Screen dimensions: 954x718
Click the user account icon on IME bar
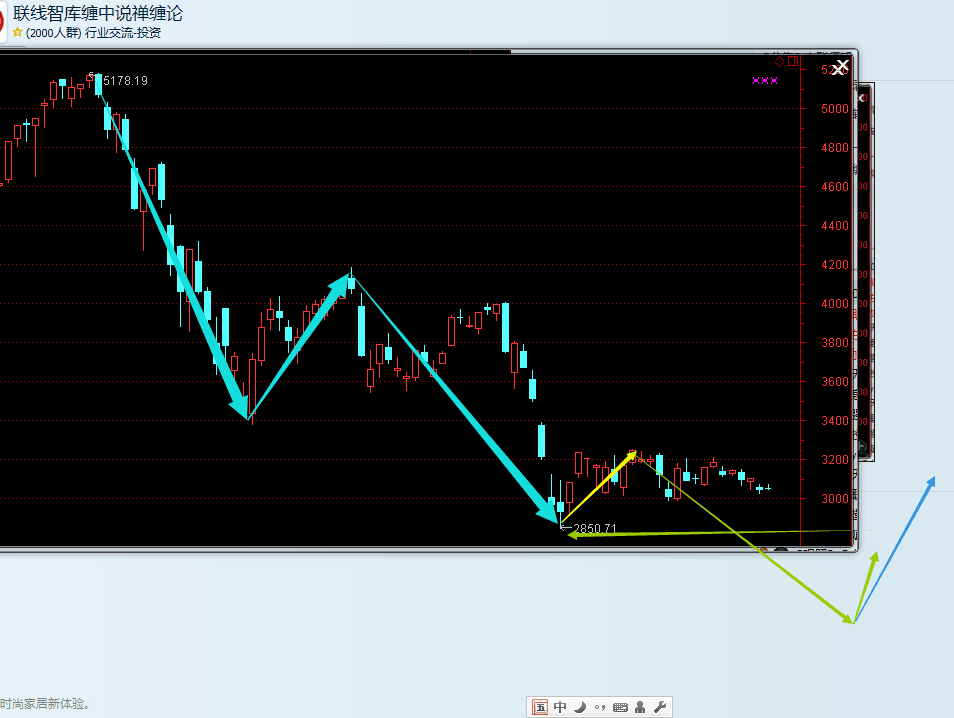point(640,707)
